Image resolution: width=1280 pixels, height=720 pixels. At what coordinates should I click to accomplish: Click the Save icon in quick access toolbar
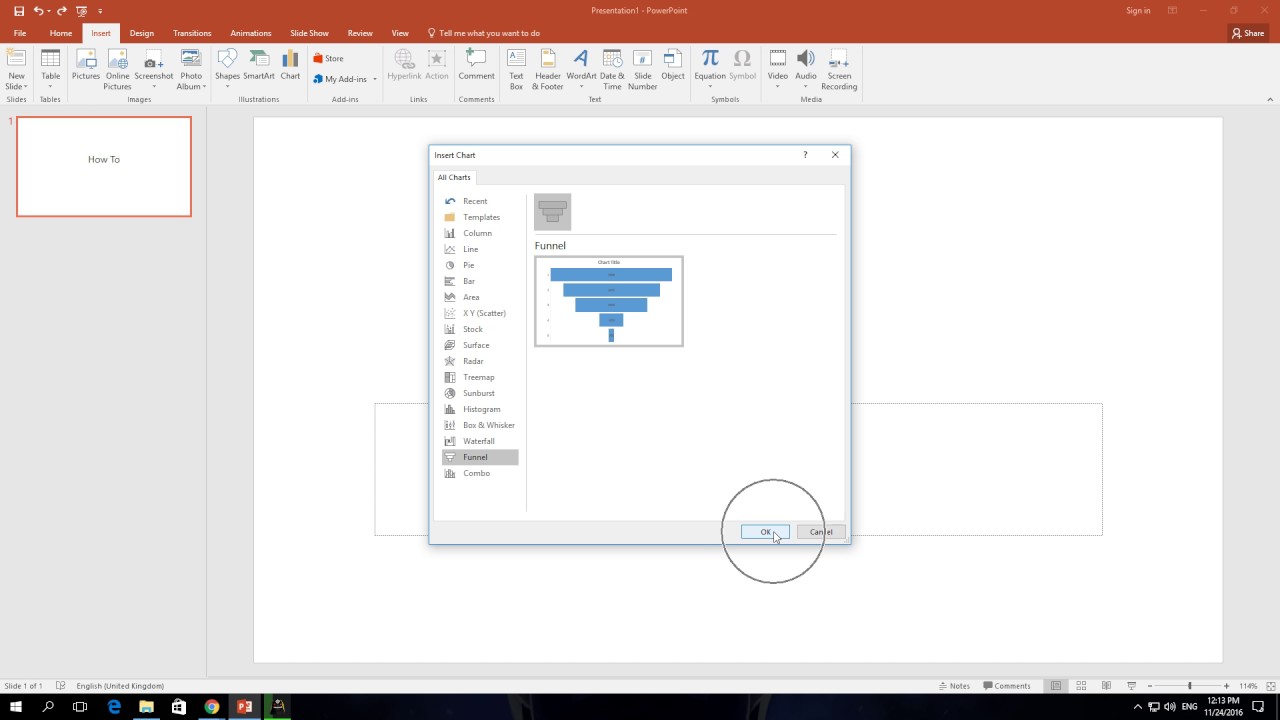[x=18, y=11]
